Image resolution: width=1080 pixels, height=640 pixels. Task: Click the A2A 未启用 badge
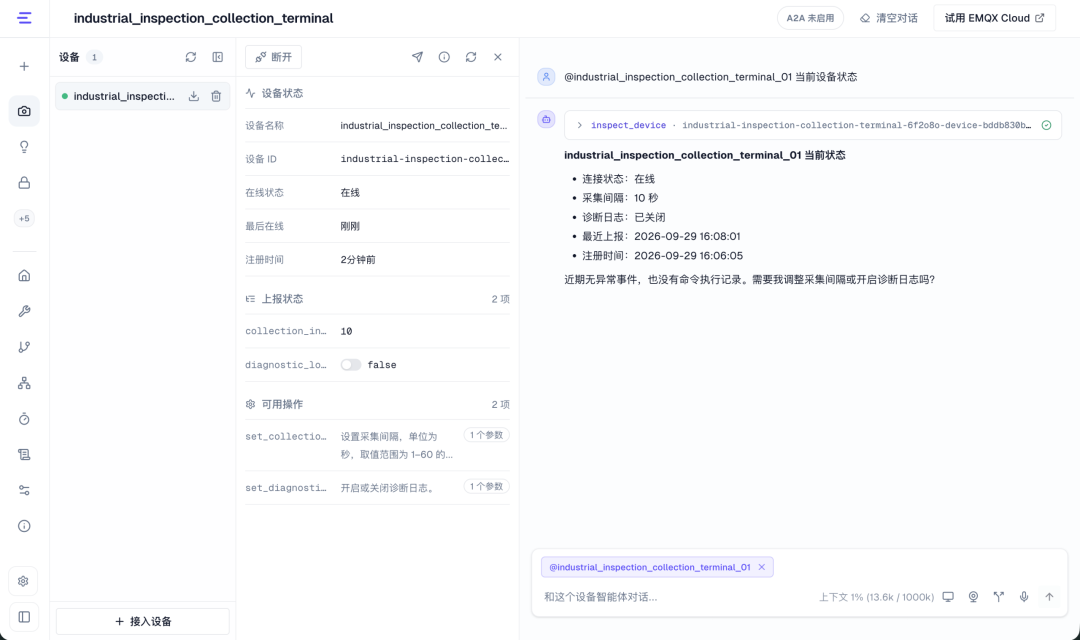click(810, 18)
